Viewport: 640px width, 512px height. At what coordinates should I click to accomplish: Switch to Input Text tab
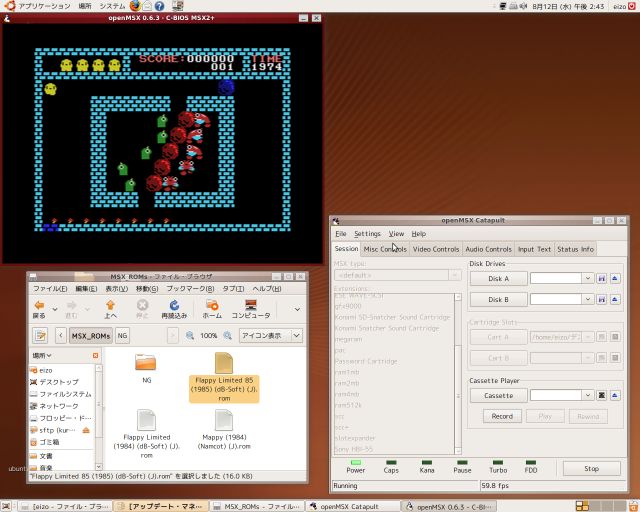click(534, 249)
